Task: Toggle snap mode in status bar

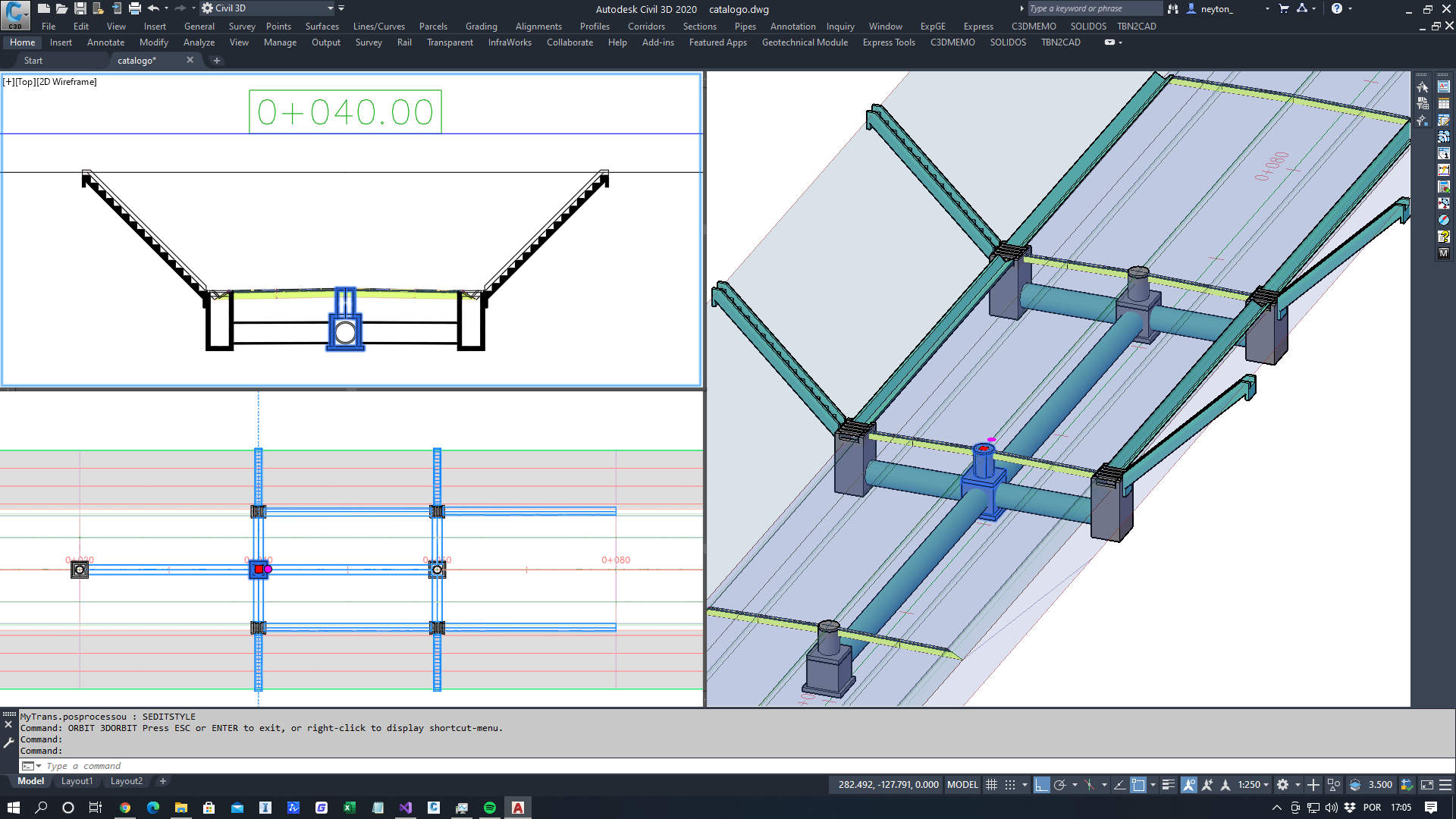Action: 1010,785
